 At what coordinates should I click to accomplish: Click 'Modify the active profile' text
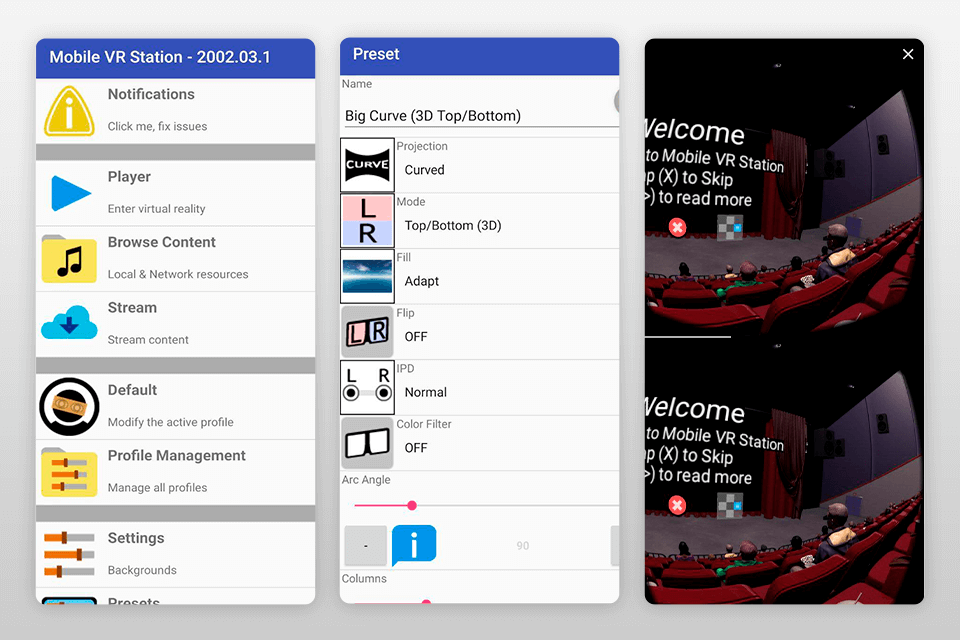tap(170, 422)
